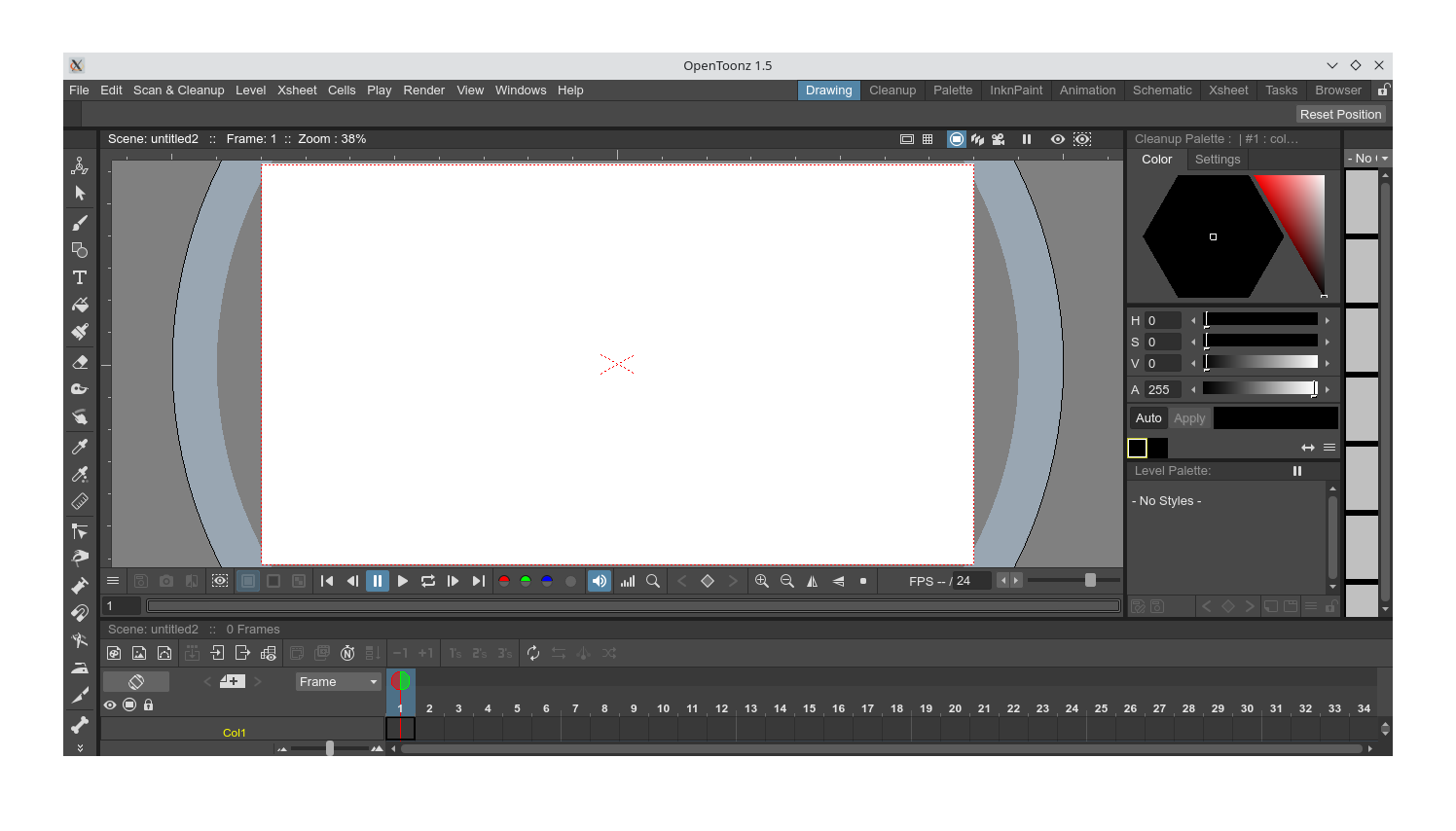Select the Eraser tool

coord(80,362)
